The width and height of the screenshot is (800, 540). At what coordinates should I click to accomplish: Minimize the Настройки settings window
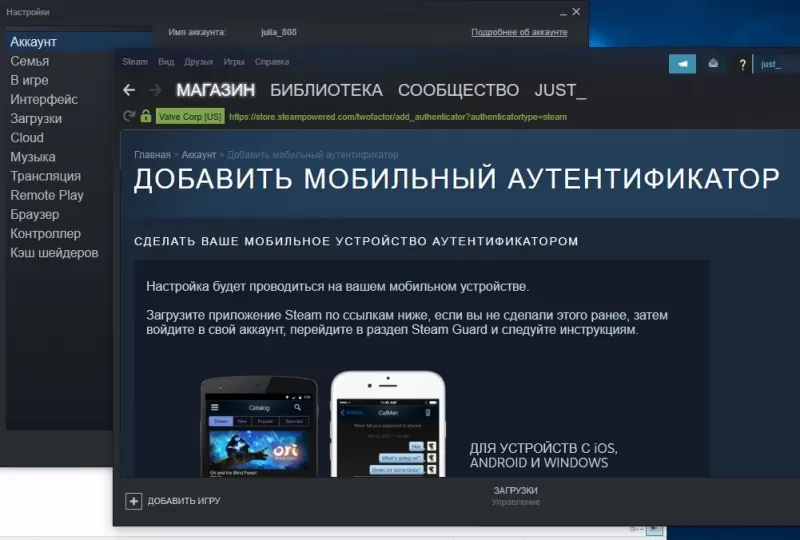coord(563,12)
